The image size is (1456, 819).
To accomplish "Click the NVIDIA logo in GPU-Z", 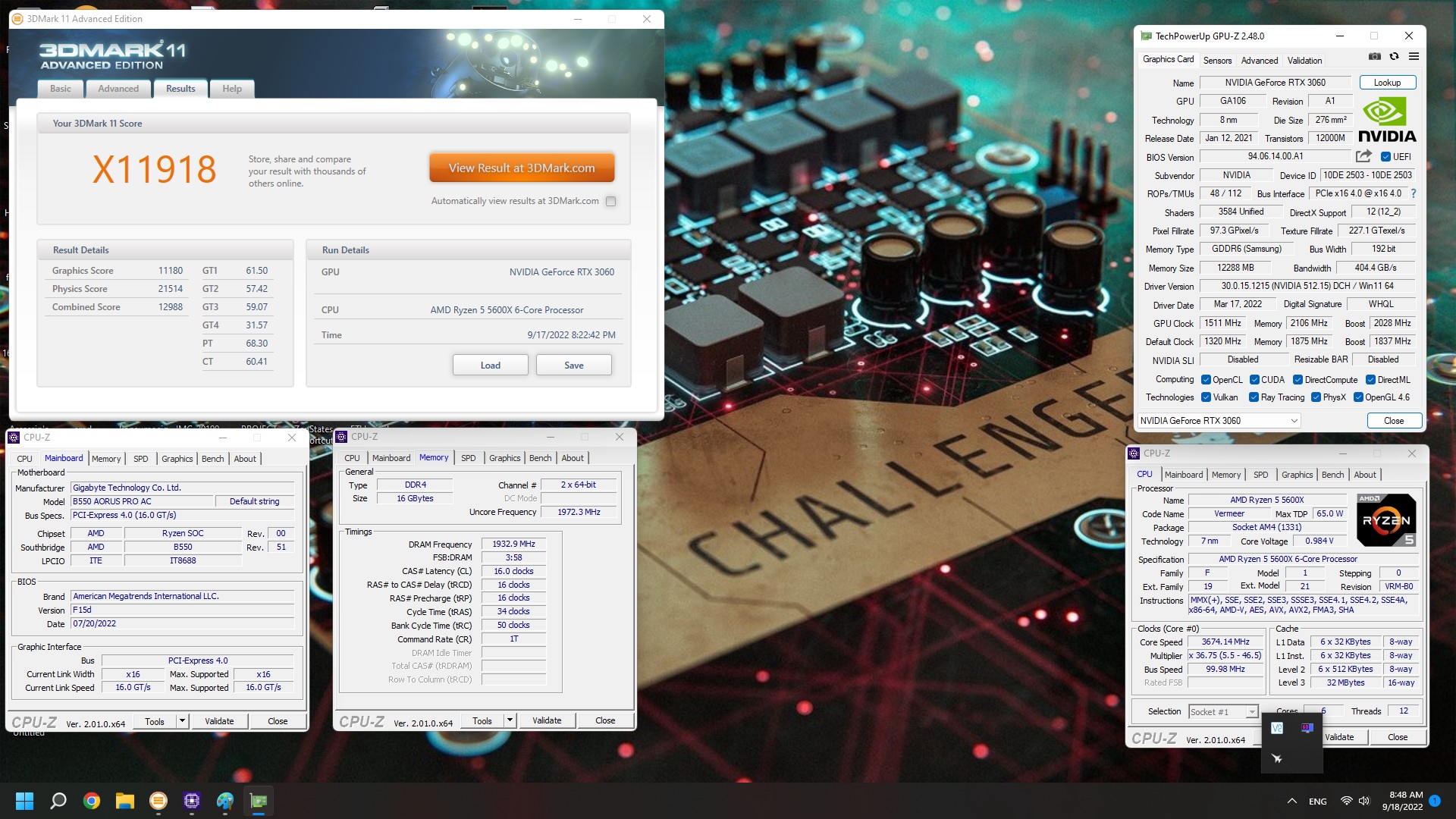I will [1387, 120].
